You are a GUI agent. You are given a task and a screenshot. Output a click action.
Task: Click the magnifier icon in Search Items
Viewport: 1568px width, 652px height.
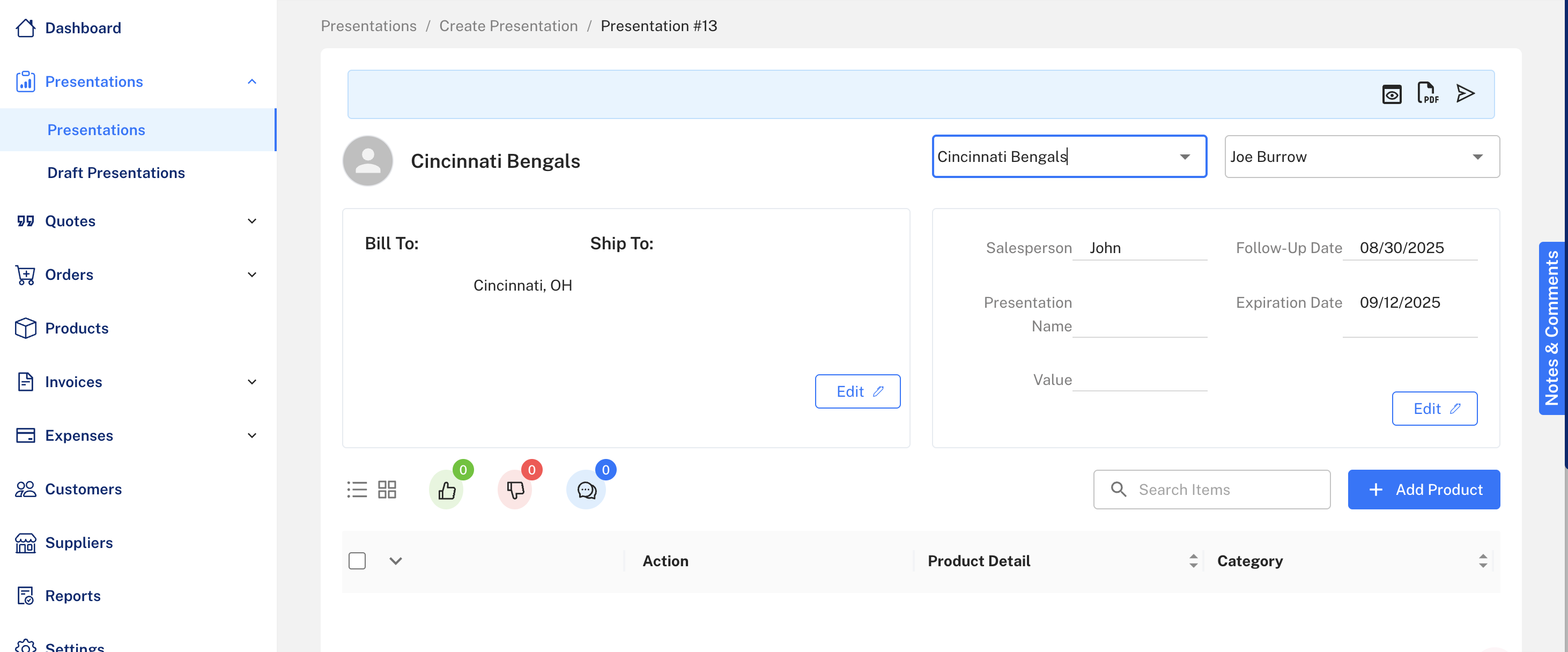[1119, 490]
